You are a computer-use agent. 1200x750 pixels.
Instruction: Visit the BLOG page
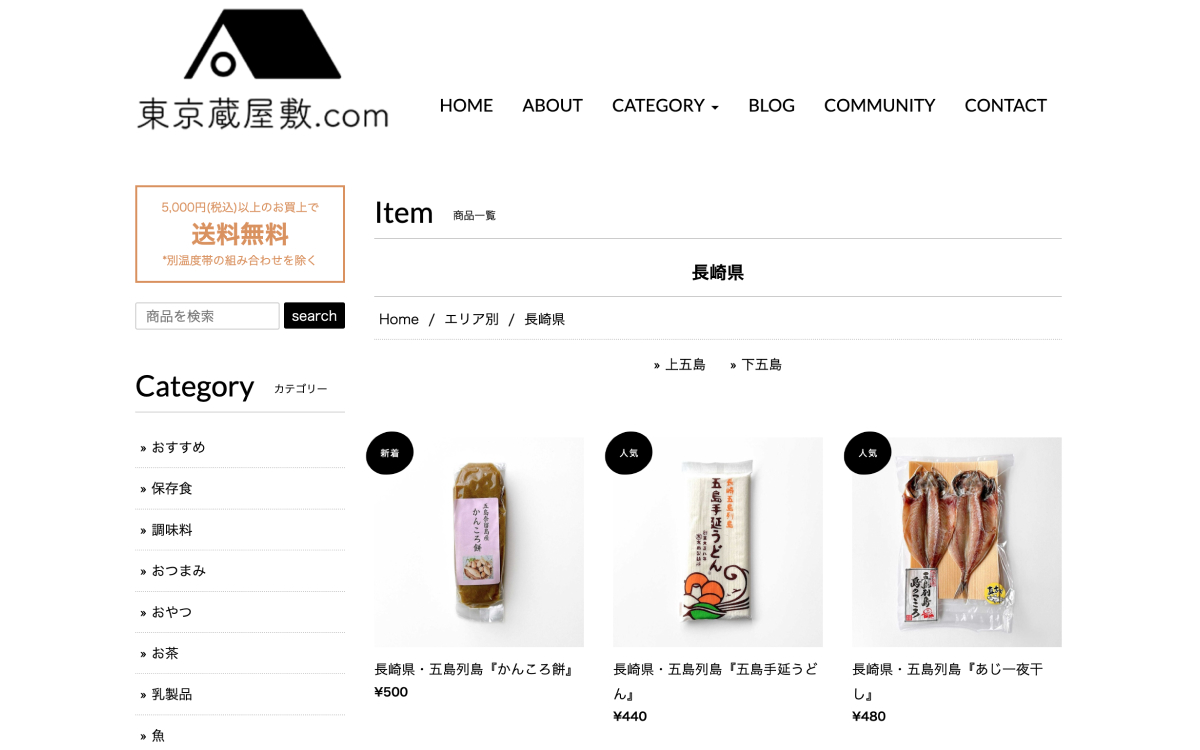771,105
